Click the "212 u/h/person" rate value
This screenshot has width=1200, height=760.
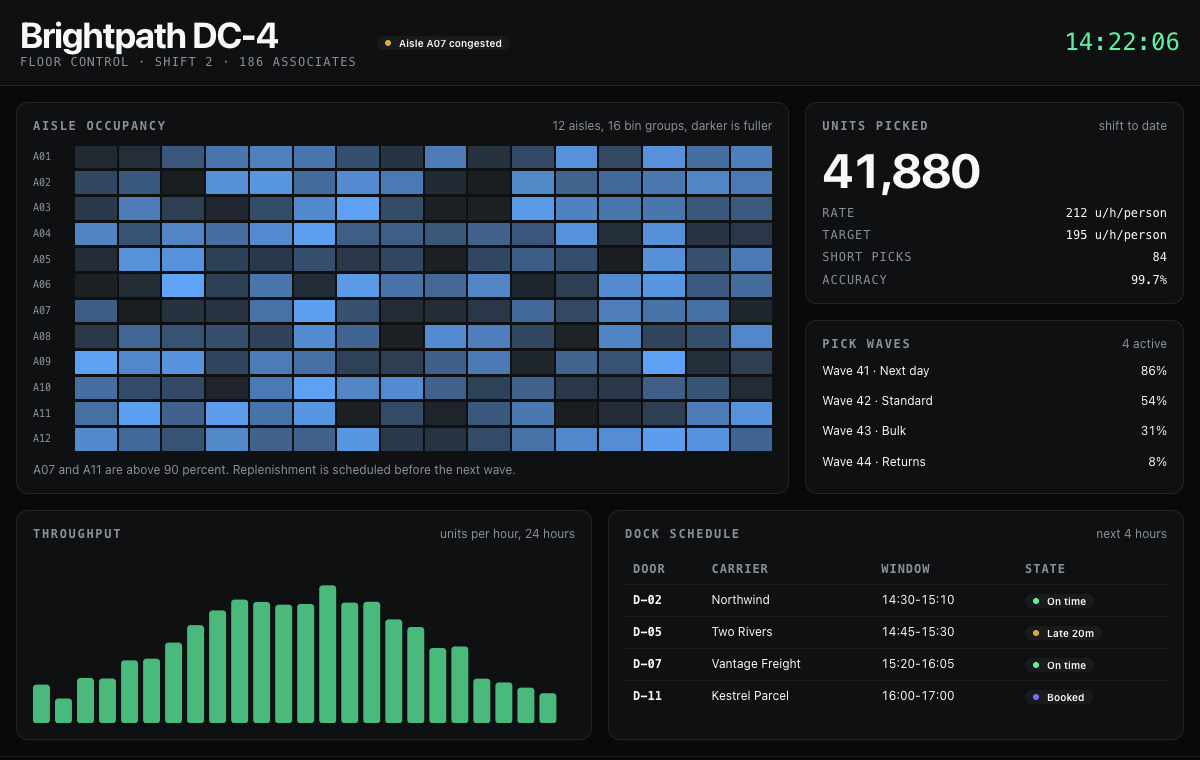1116,213
